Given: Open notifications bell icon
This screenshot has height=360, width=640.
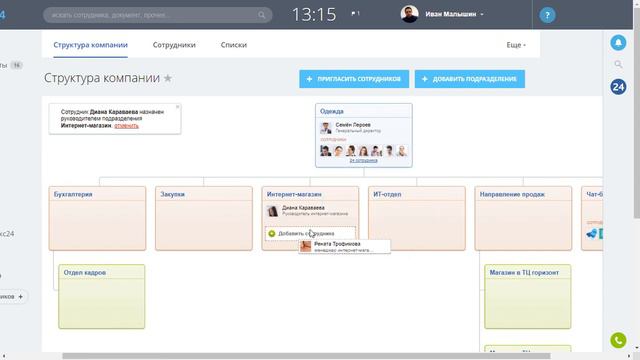Looking at the screenshot, I should (x=618, y=42).
